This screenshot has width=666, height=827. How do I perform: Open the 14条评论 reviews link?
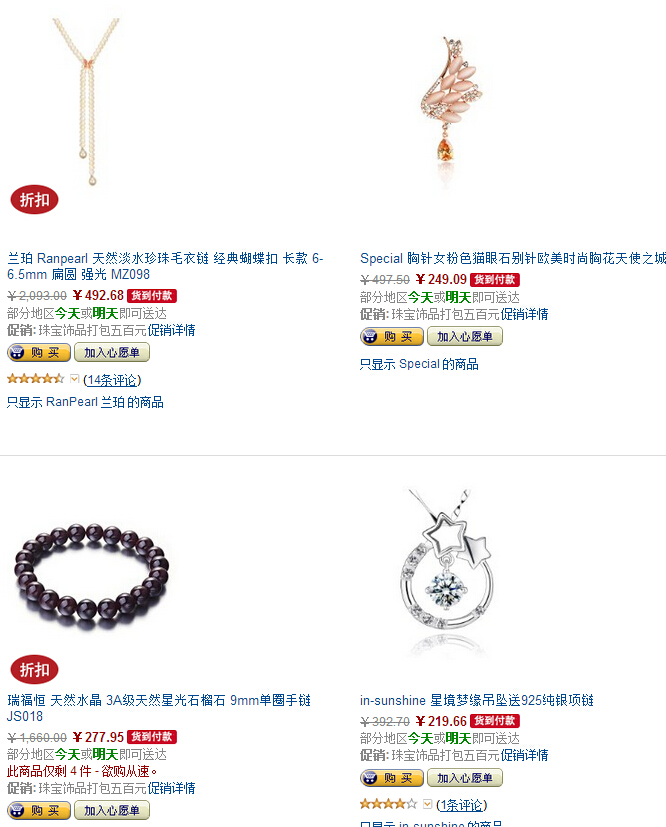tap(112, 380)
